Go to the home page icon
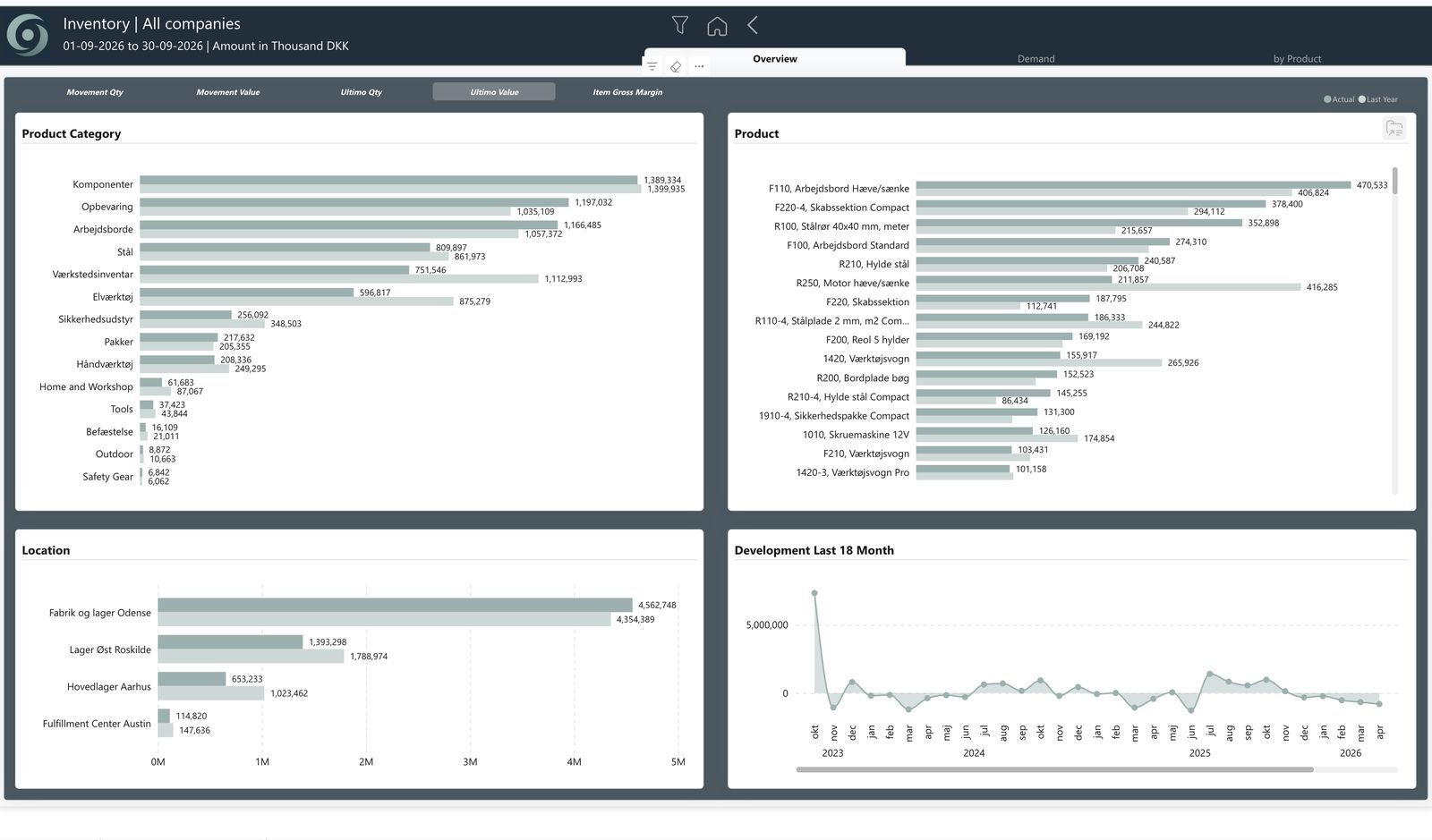This screenshot has height=840, width=1432. [717, 26]
